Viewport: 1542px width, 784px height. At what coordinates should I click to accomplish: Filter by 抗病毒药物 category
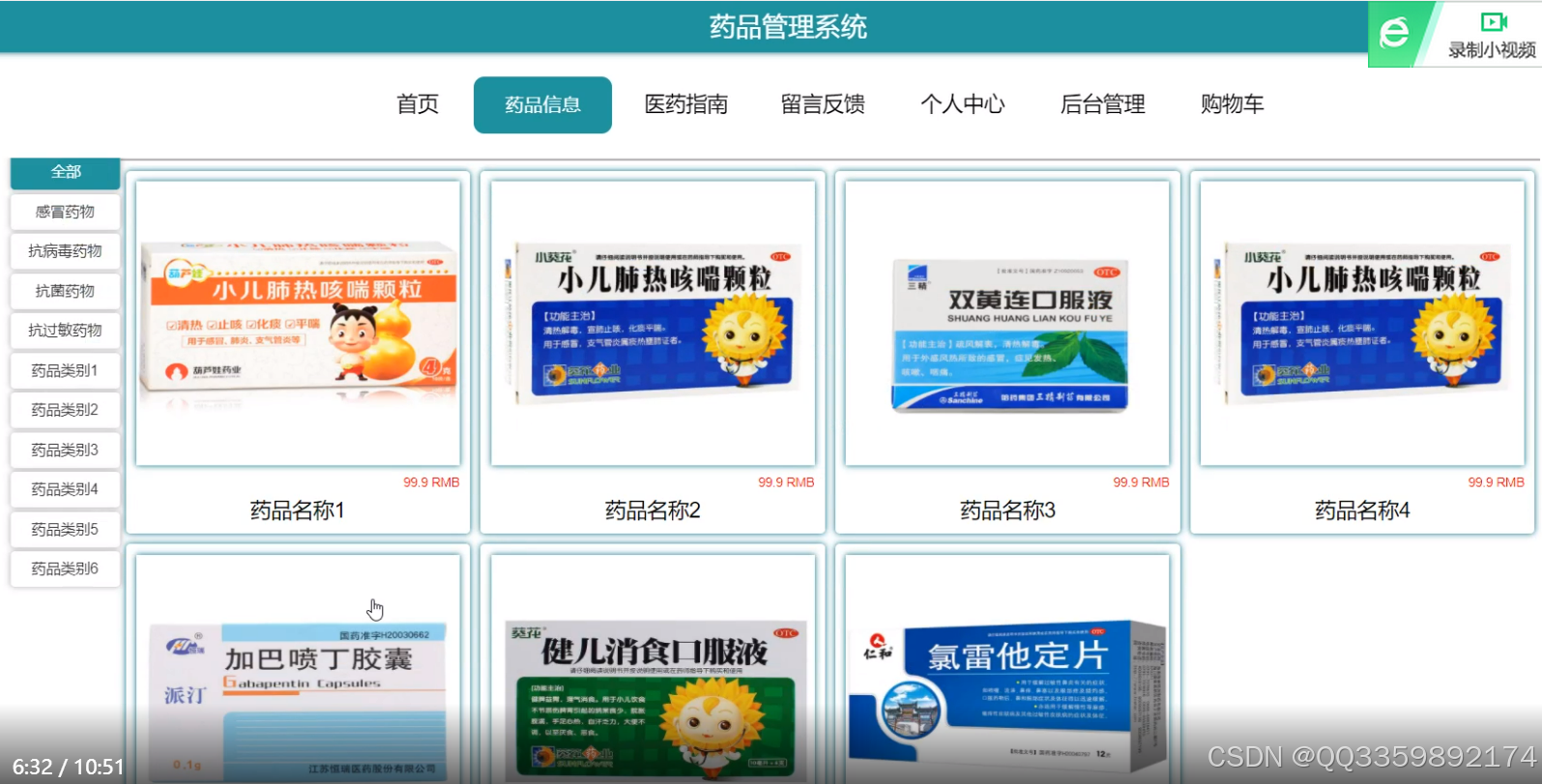point(66,251)
